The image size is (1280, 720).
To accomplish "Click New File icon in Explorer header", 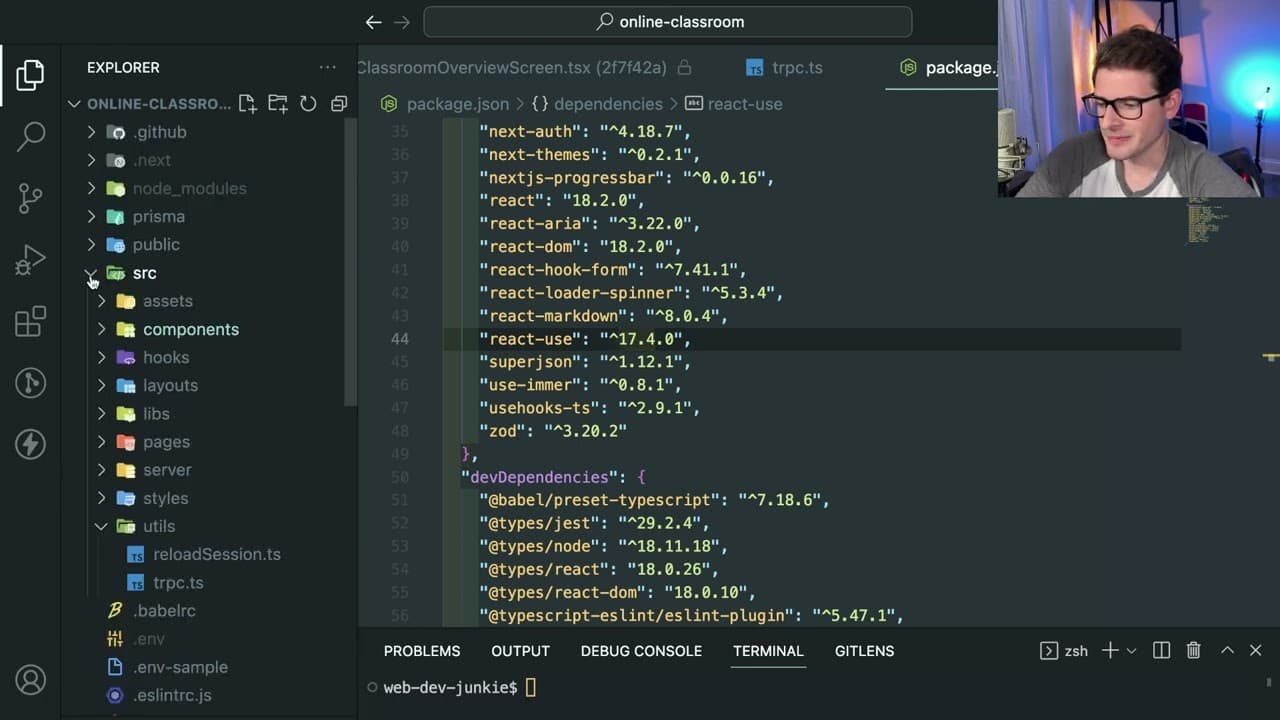I will pyautogui.click(x=247, y=104).
